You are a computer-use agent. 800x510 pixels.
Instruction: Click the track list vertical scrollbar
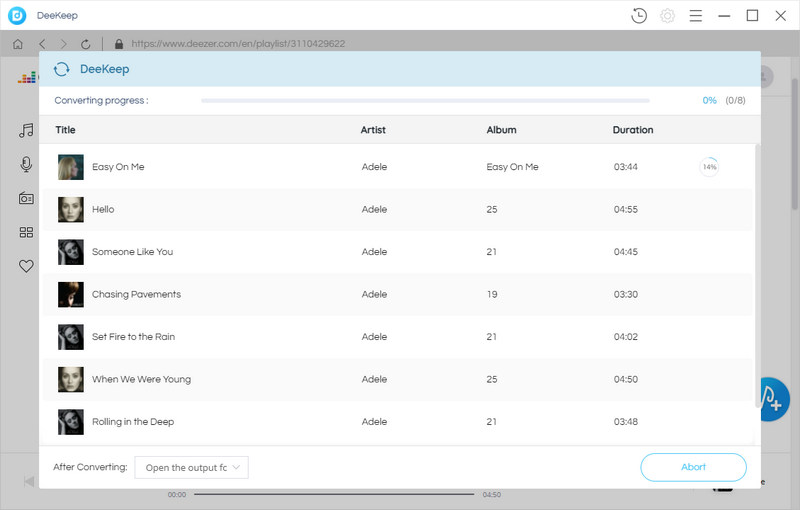pos(757,275)
